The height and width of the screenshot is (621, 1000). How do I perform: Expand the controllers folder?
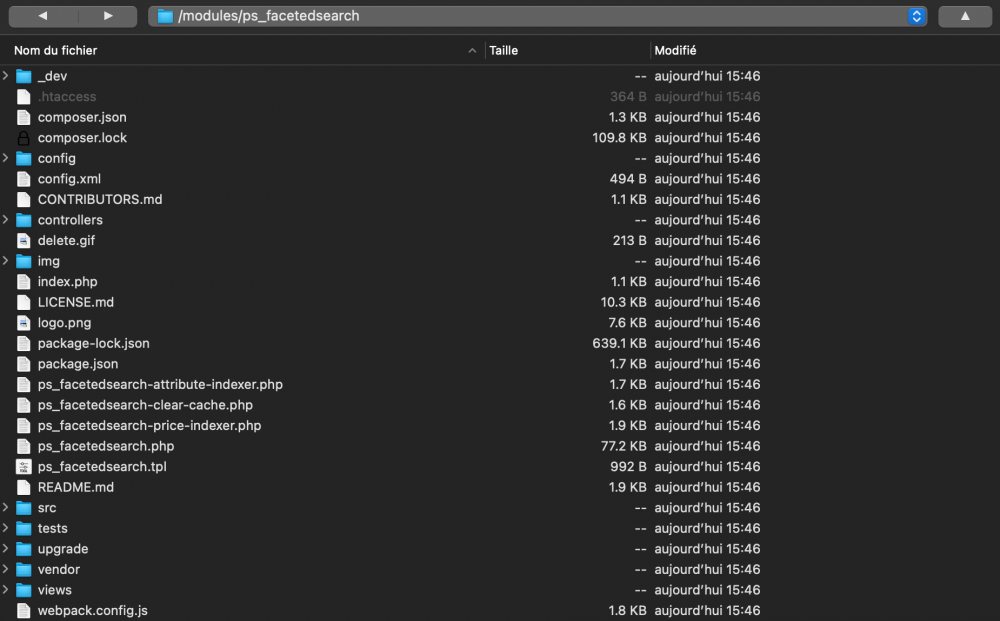pos(6,220)
